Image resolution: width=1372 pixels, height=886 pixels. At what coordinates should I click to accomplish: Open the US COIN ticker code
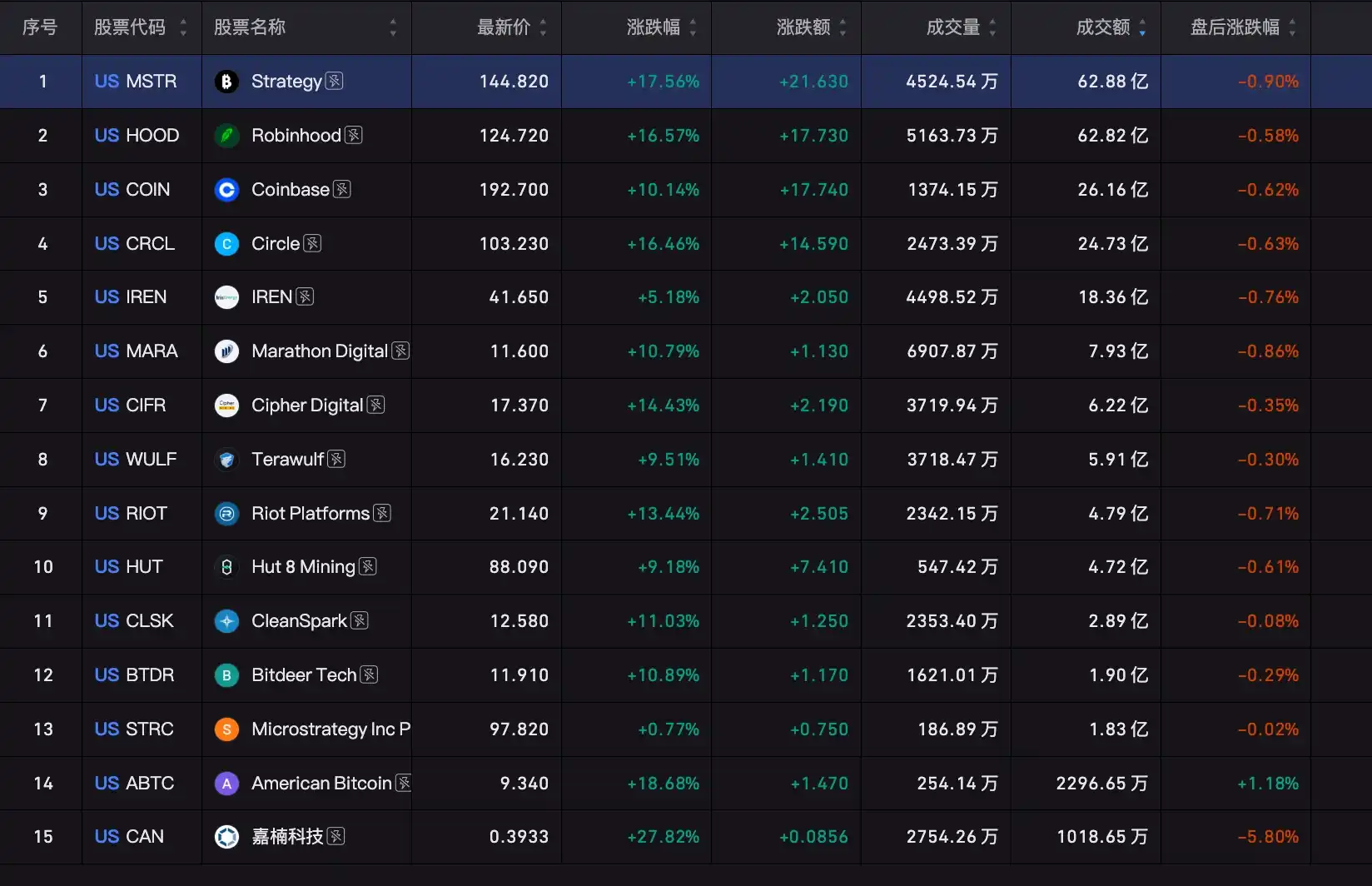pyautogui.click(x=132, y=190)
